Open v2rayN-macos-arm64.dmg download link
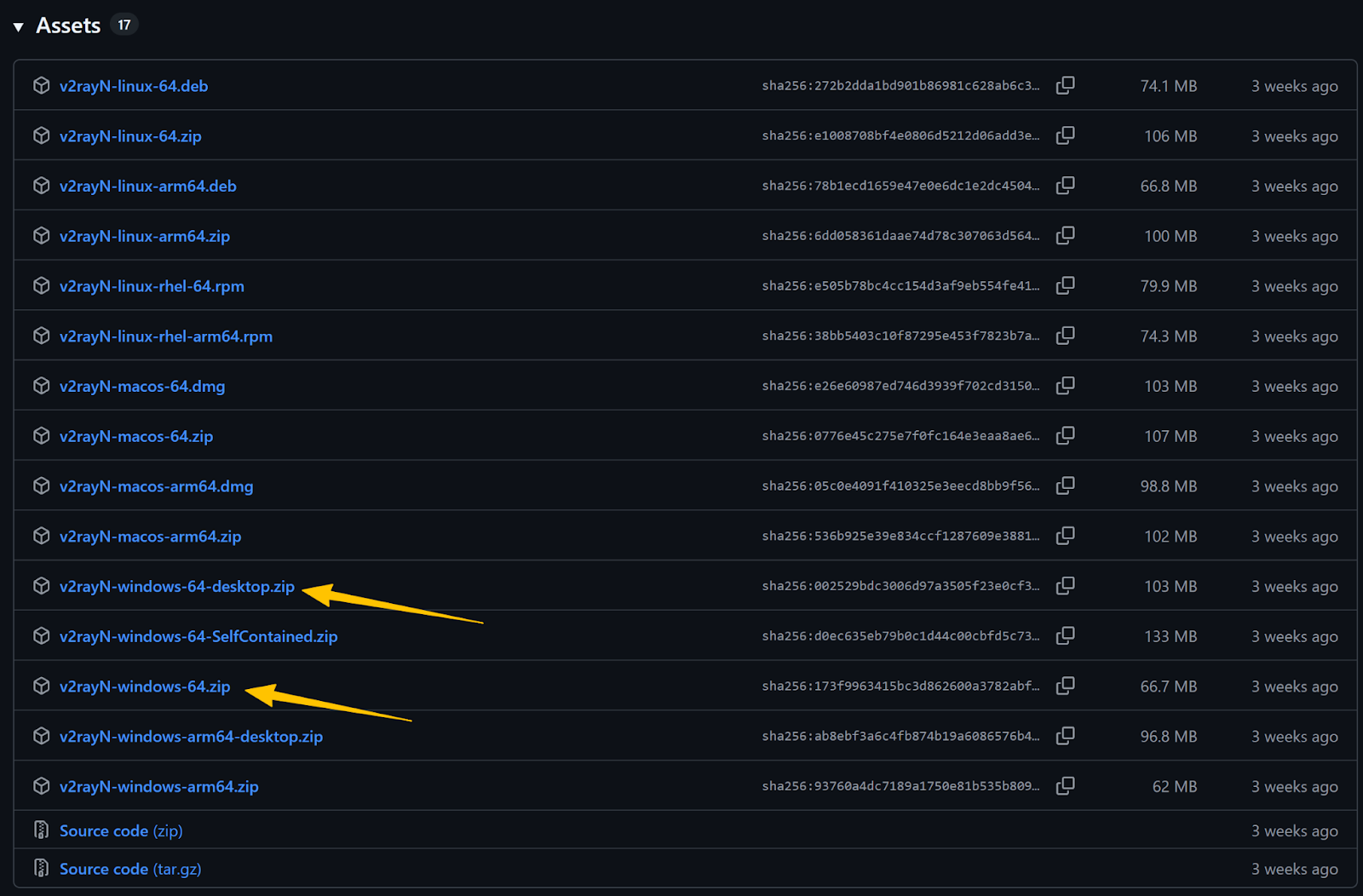Viewport: 1363px width, 896px height. (156, 486)
